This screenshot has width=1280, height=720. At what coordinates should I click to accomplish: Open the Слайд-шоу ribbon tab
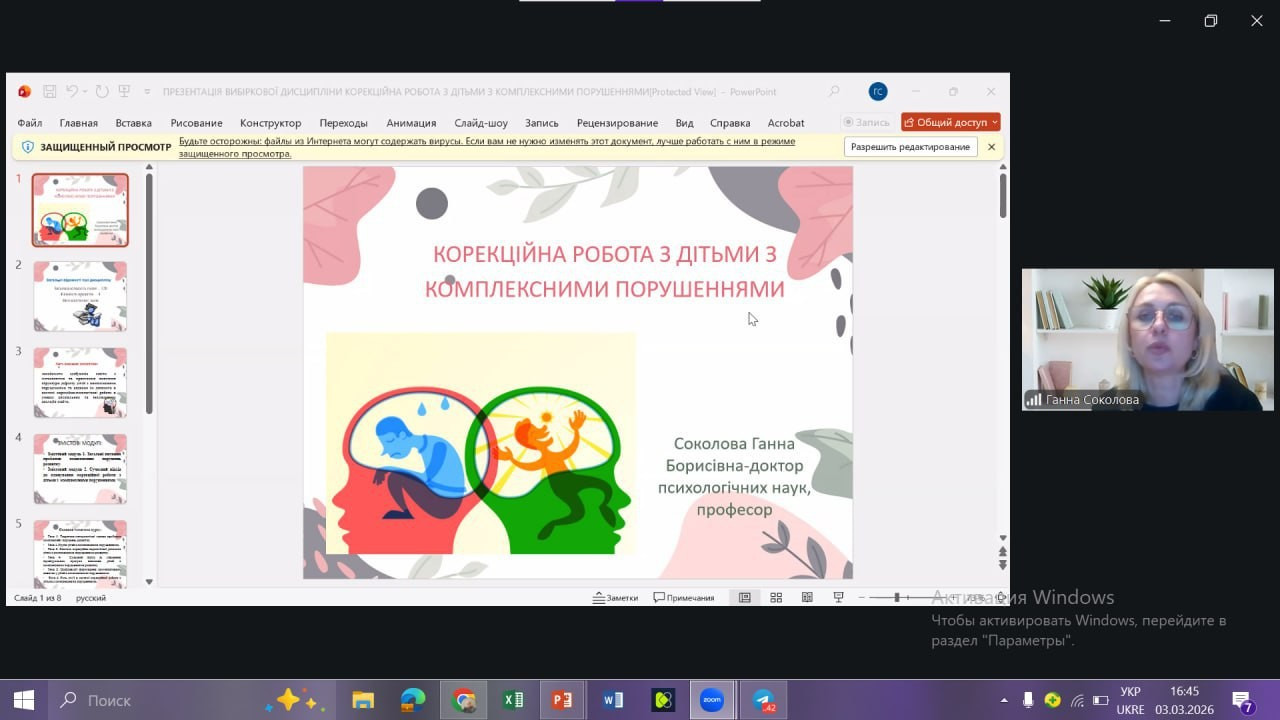point(481,123)
